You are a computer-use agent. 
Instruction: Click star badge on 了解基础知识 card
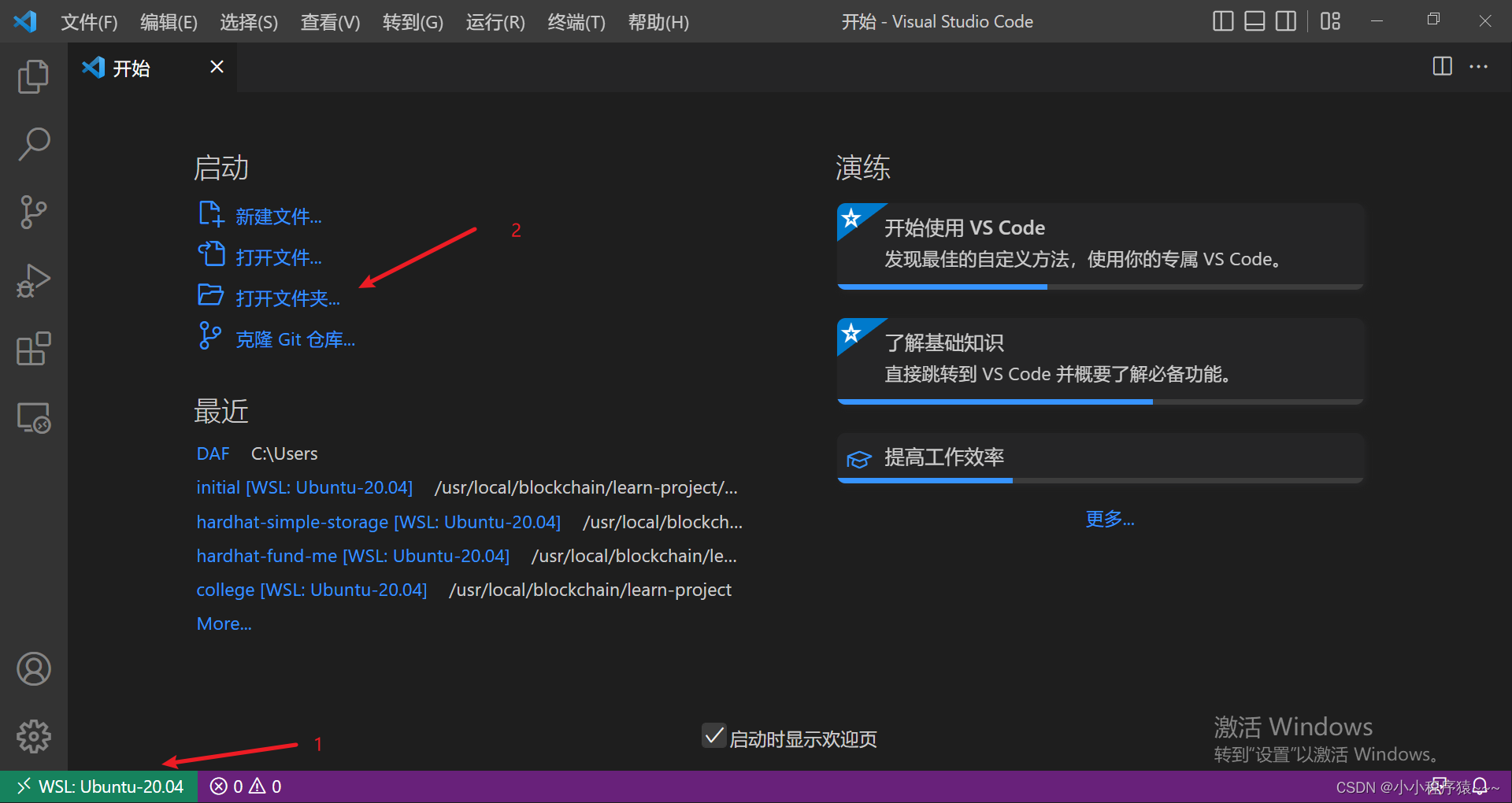tap(851, 333)
